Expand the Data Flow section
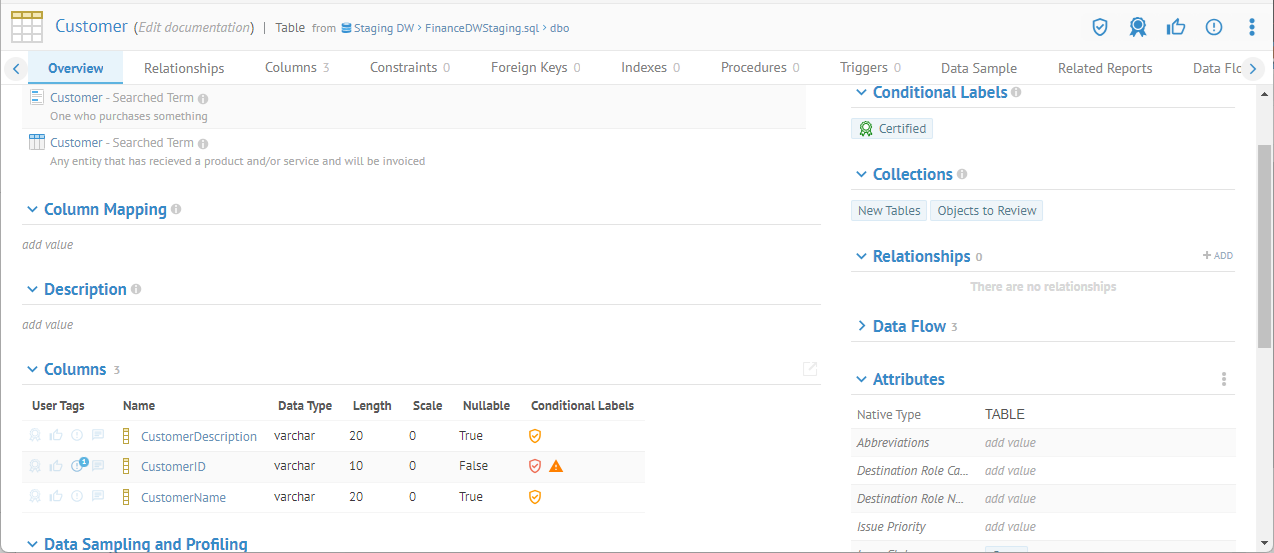The image size is (1274, 553). (x=862, y=326)
